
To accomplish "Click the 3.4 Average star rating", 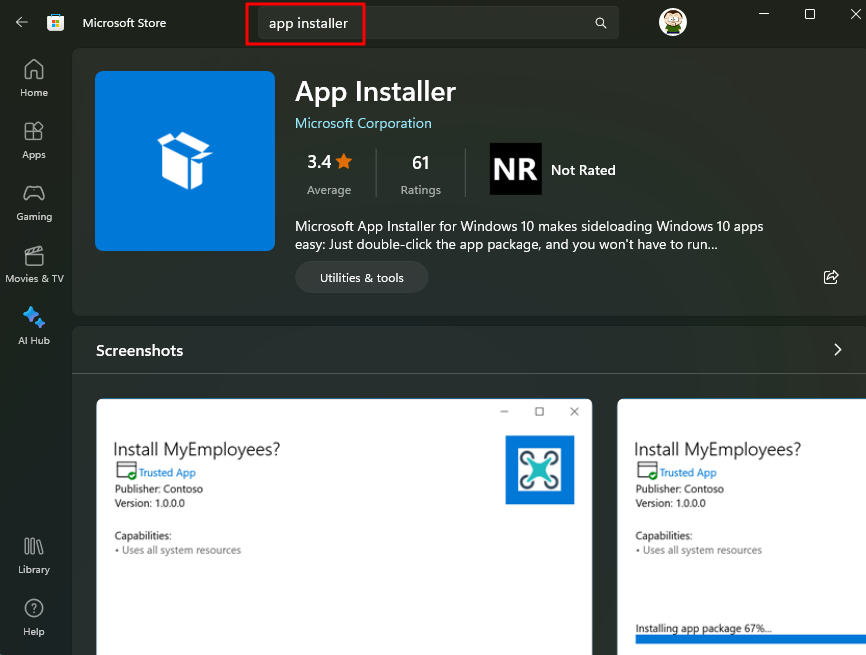I will (329, 173).
